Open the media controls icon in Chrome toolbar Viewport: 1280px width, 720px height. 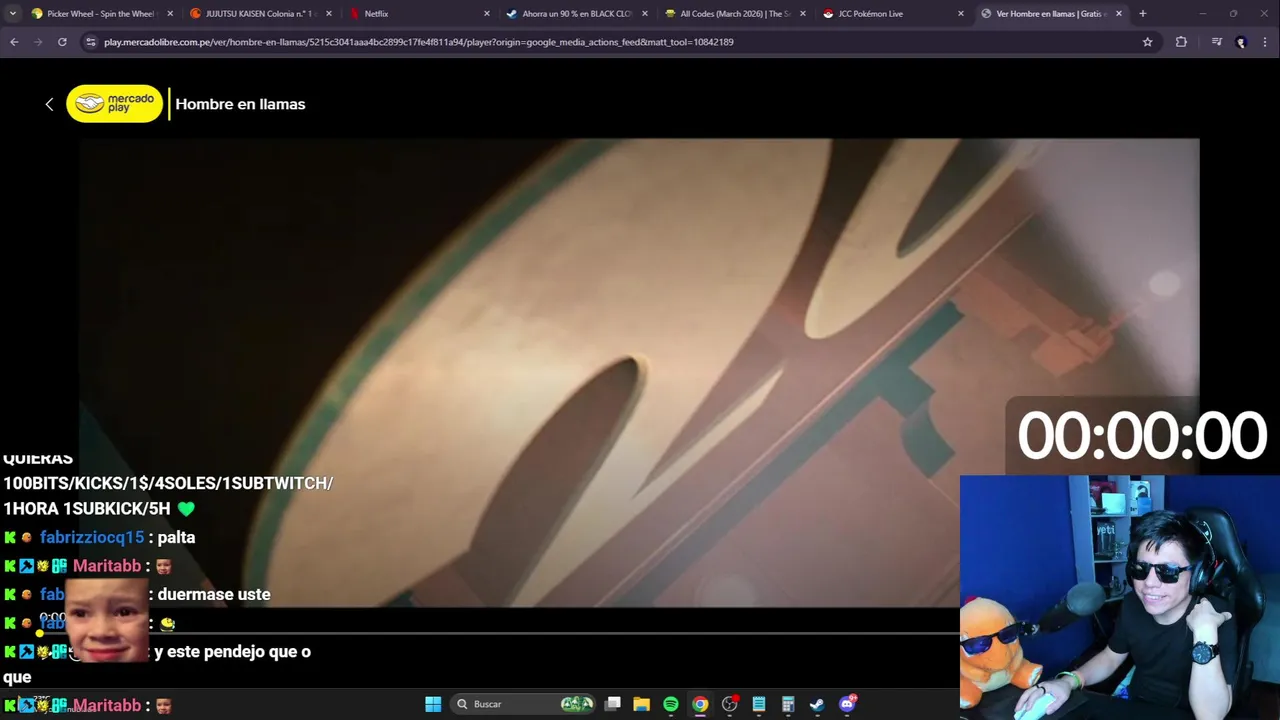1216,42
